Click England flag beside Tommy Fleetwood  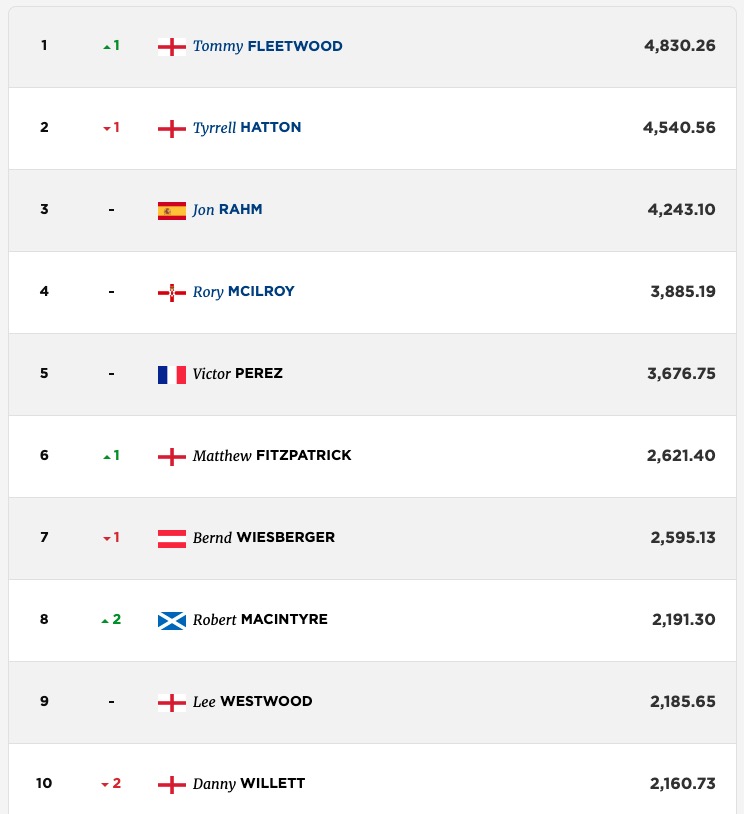click(172, 47)
